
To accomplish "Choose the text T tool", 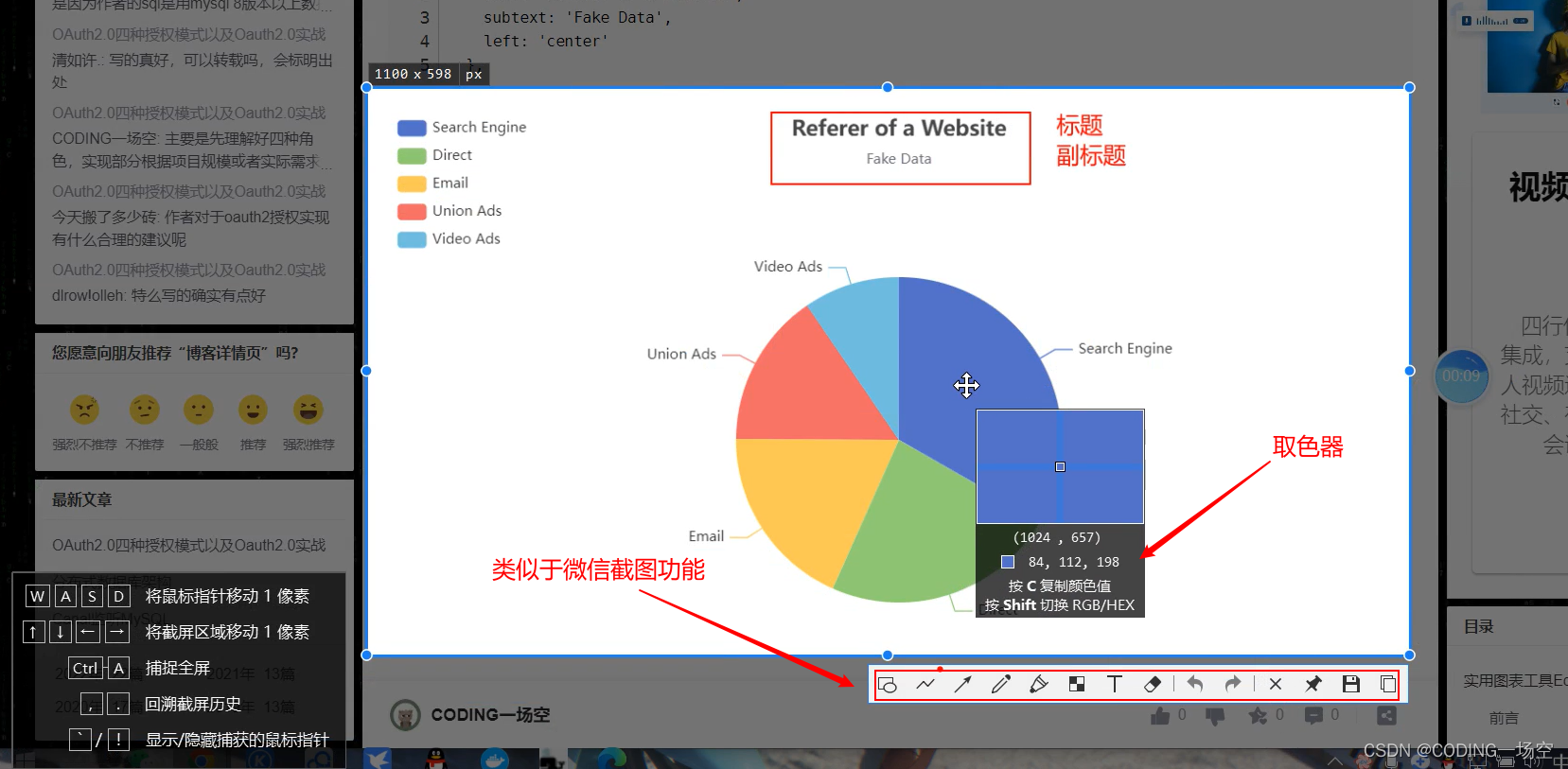I will (1115, 685).
